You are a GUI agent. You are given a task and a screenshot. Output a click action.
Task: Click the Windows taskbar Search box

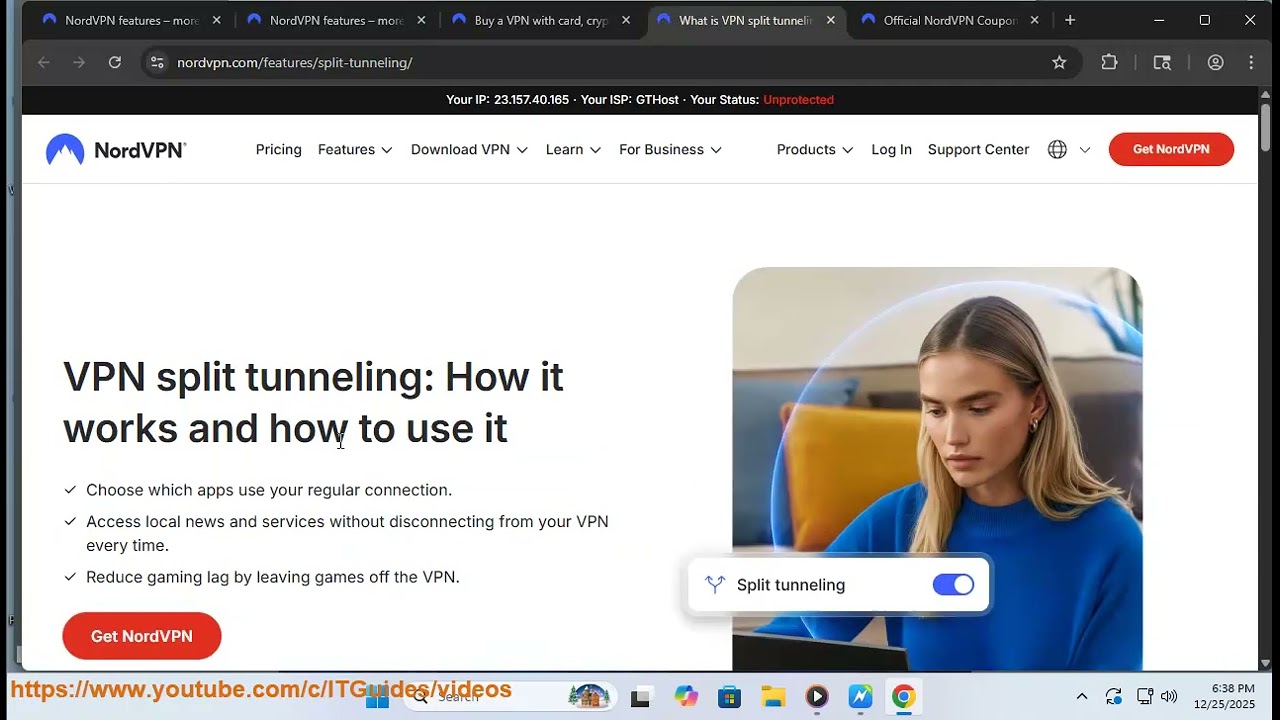[510, 697]
